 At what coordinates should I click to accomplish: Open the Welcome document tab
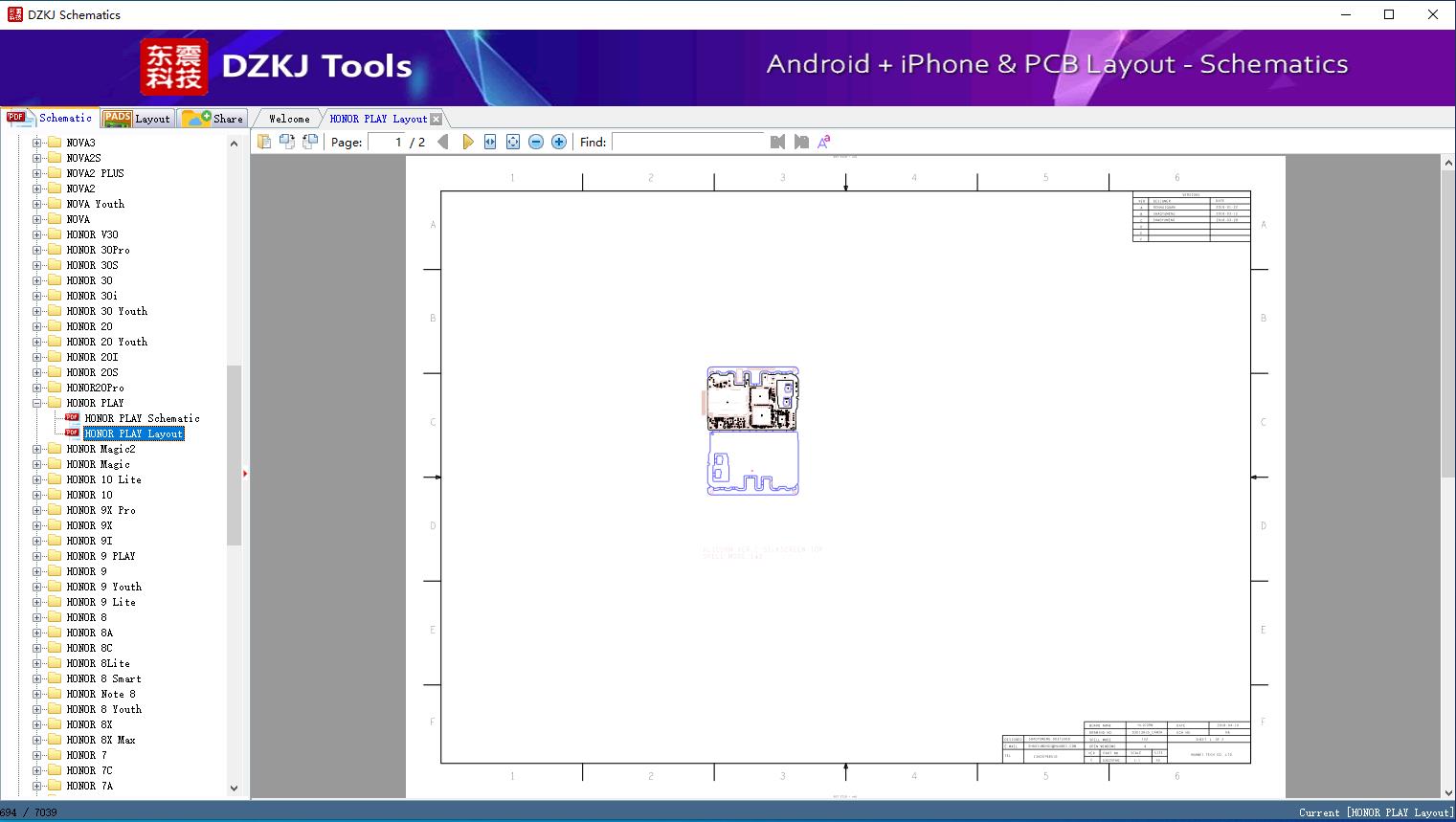tap(289, 119)
